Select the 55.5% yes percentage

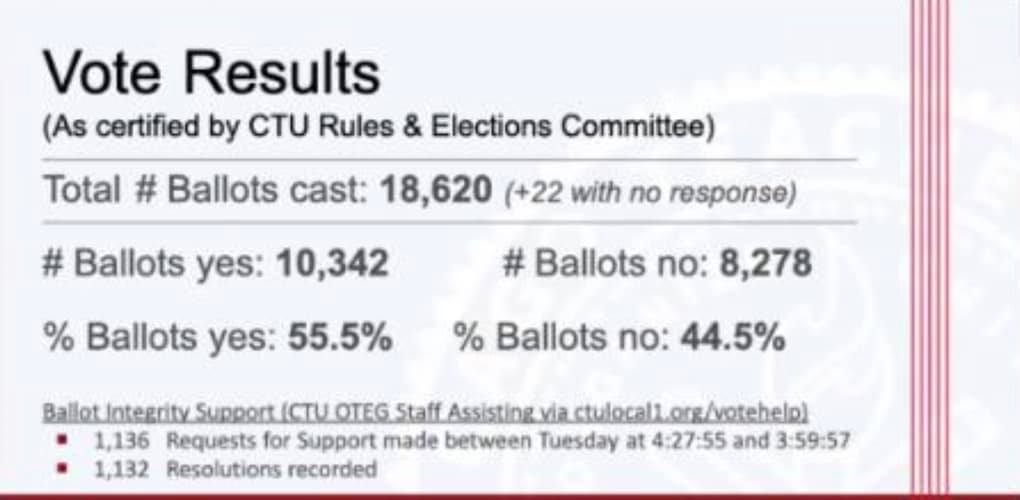340,337
